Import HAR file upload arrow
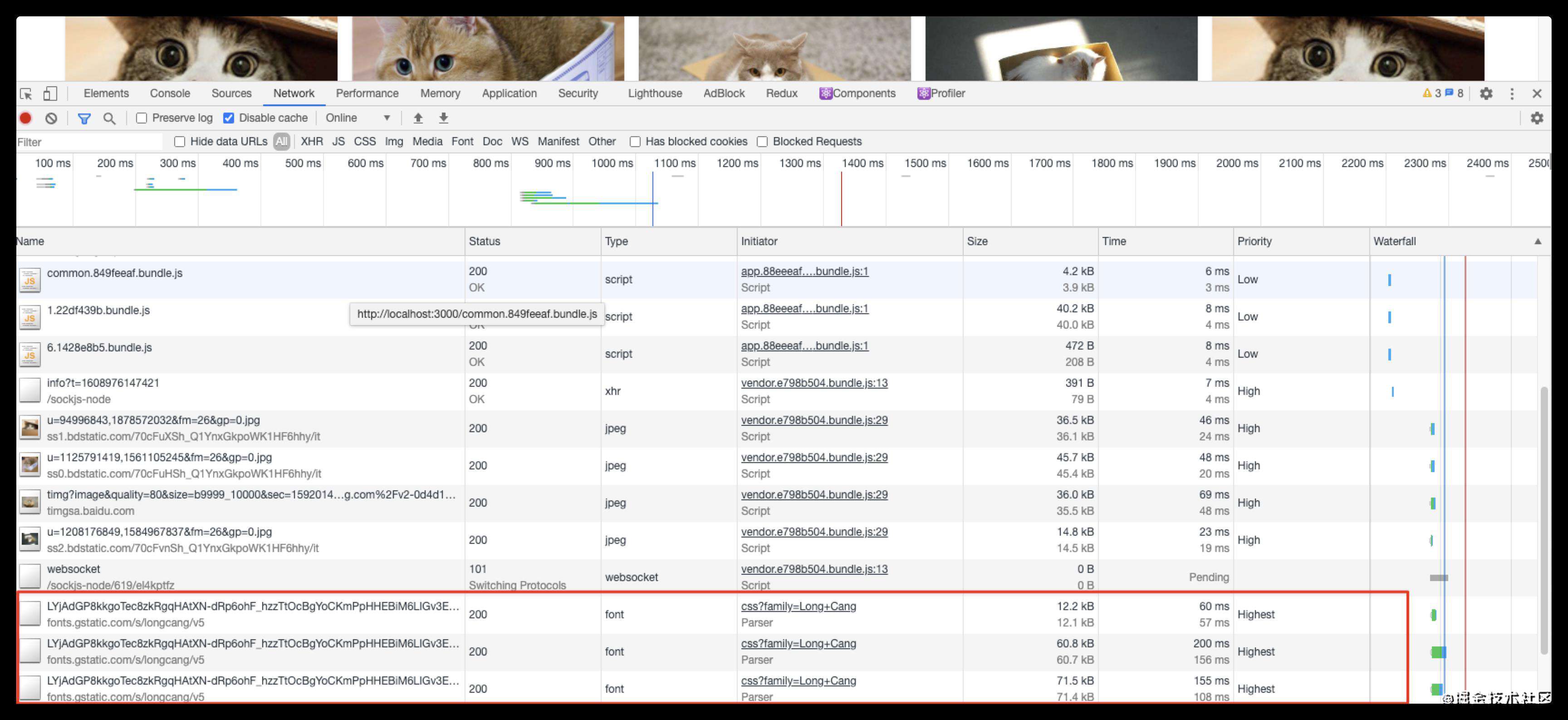Screen dimensions: 1568x720 (x=417, y=118)
